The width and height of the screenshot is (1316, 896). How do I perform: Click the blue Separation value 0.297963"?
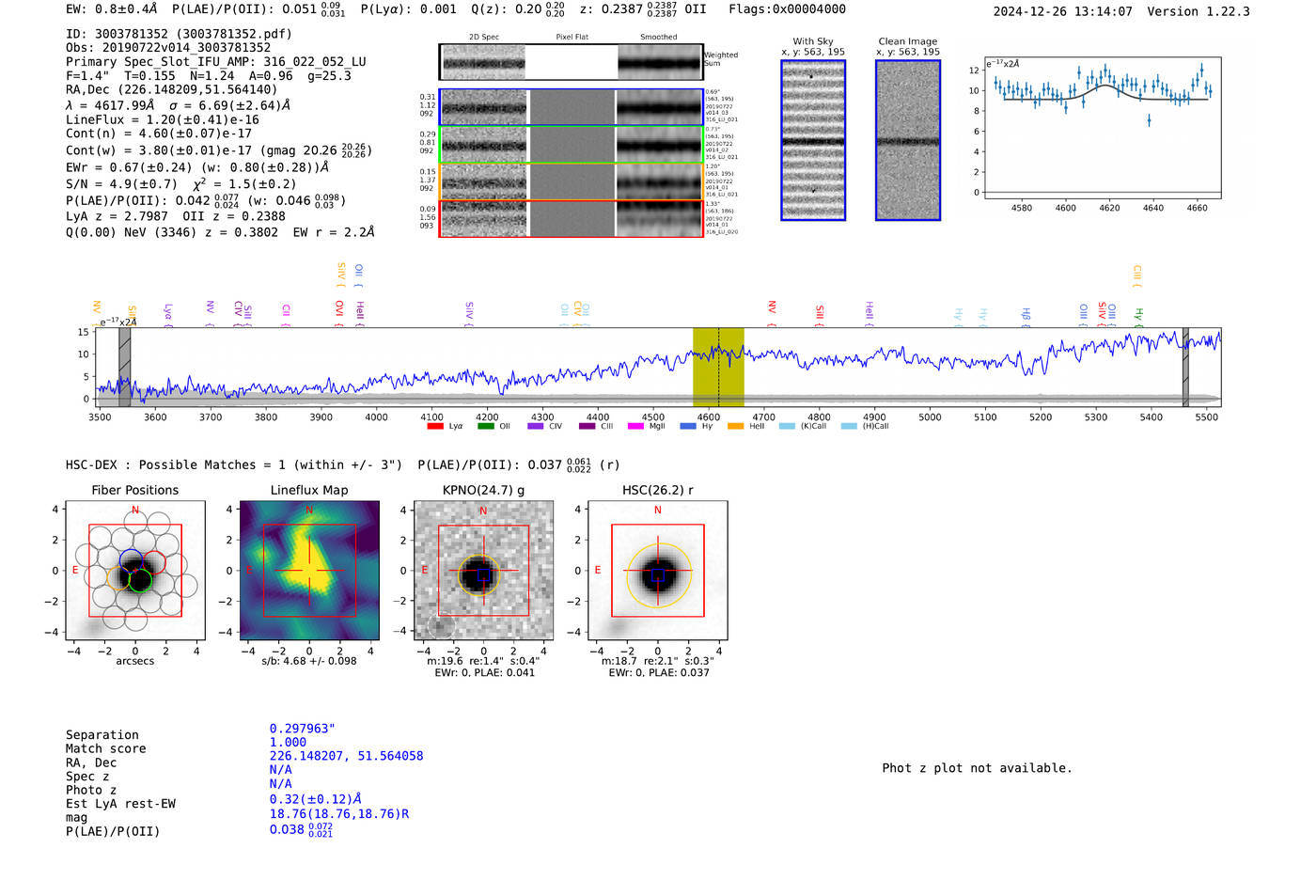pyautogui.click(x=302, y=729)
